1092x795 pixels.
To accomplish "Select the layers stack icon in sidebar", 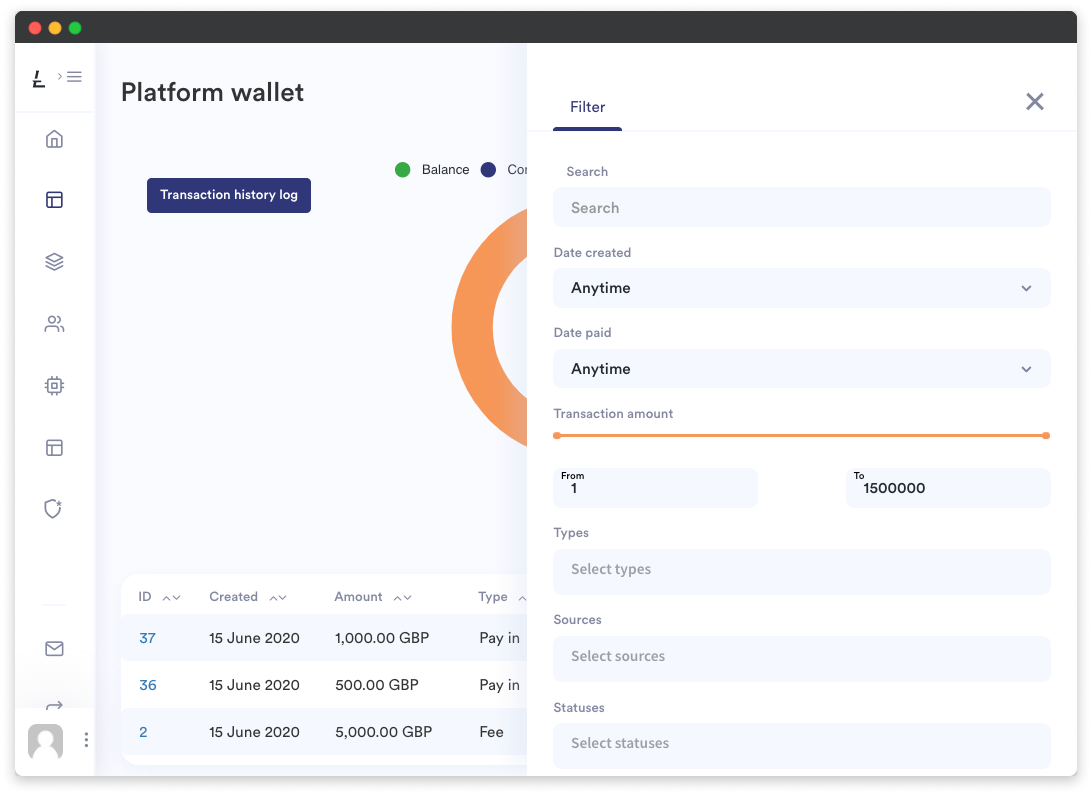I will click(53, 261).
